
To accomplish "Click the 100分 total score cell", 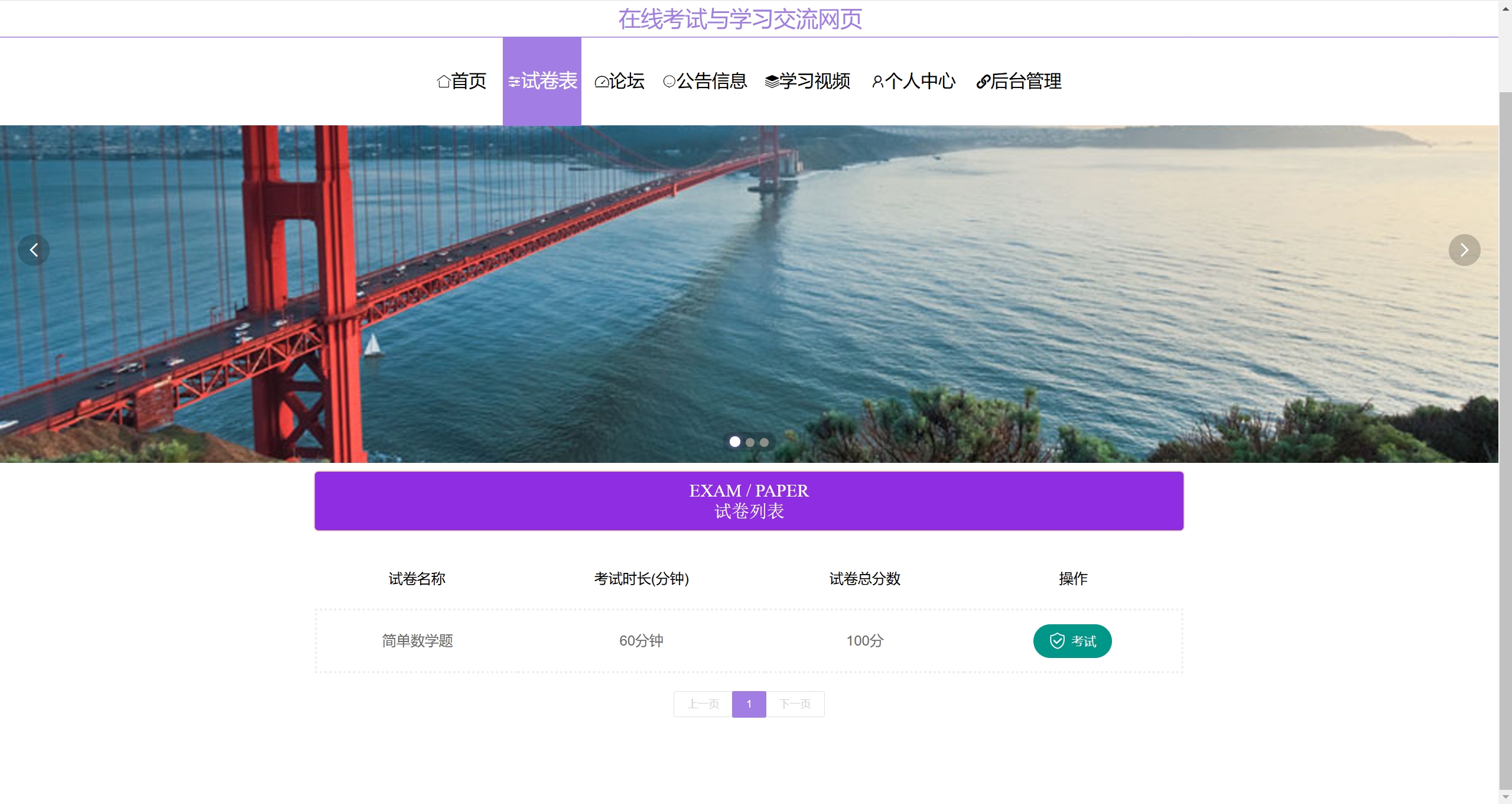I will (x=864, y=640).
